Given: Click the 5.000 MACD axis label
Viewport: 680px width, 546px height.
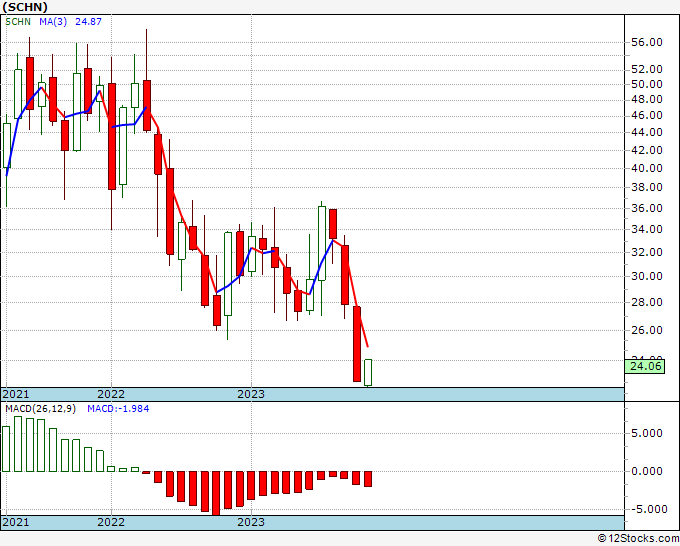Looking at the screenshot, I should click(647, 433).
